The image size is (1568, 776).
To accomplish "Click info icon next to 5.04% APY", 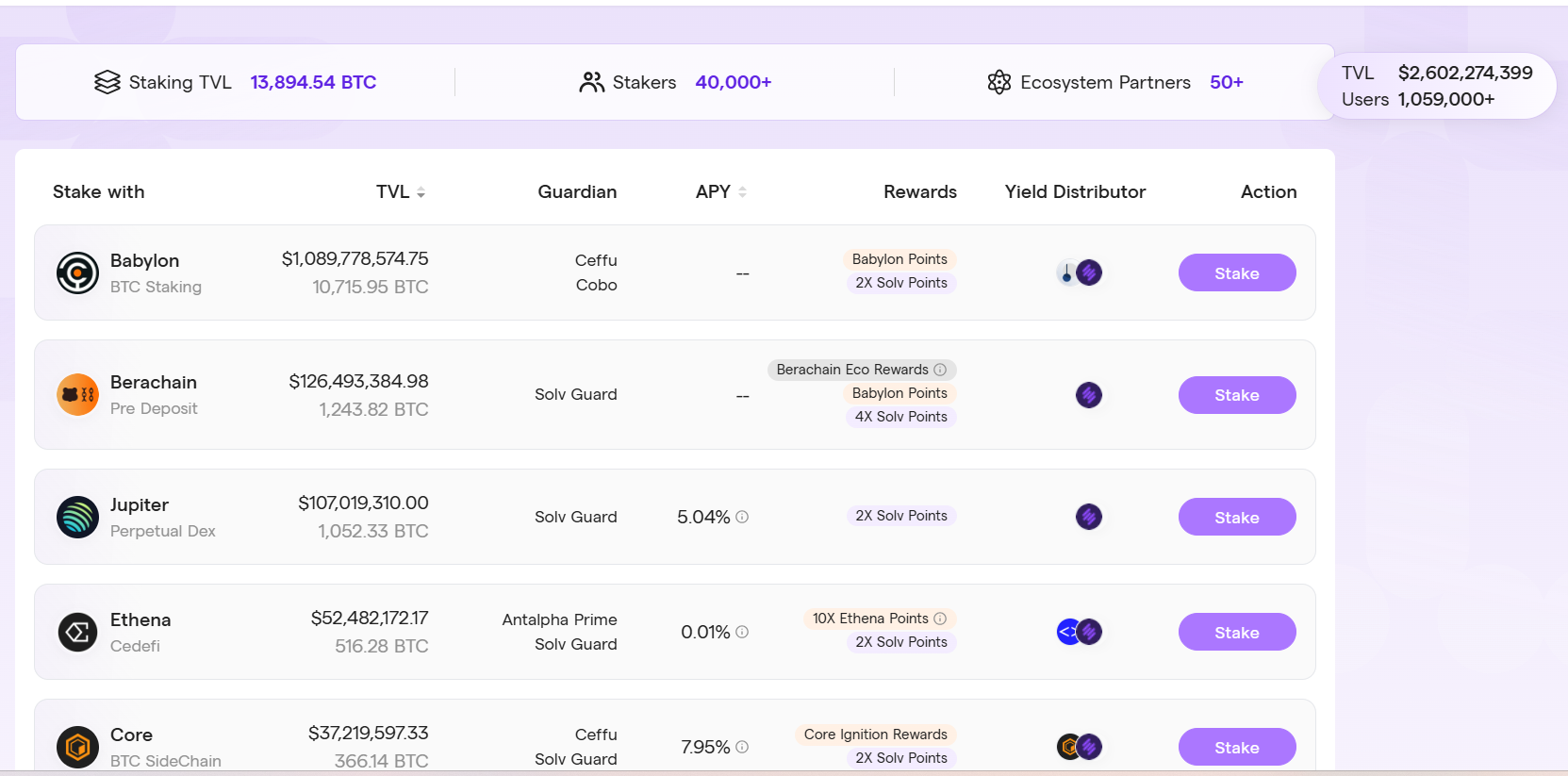I will 742,517.
